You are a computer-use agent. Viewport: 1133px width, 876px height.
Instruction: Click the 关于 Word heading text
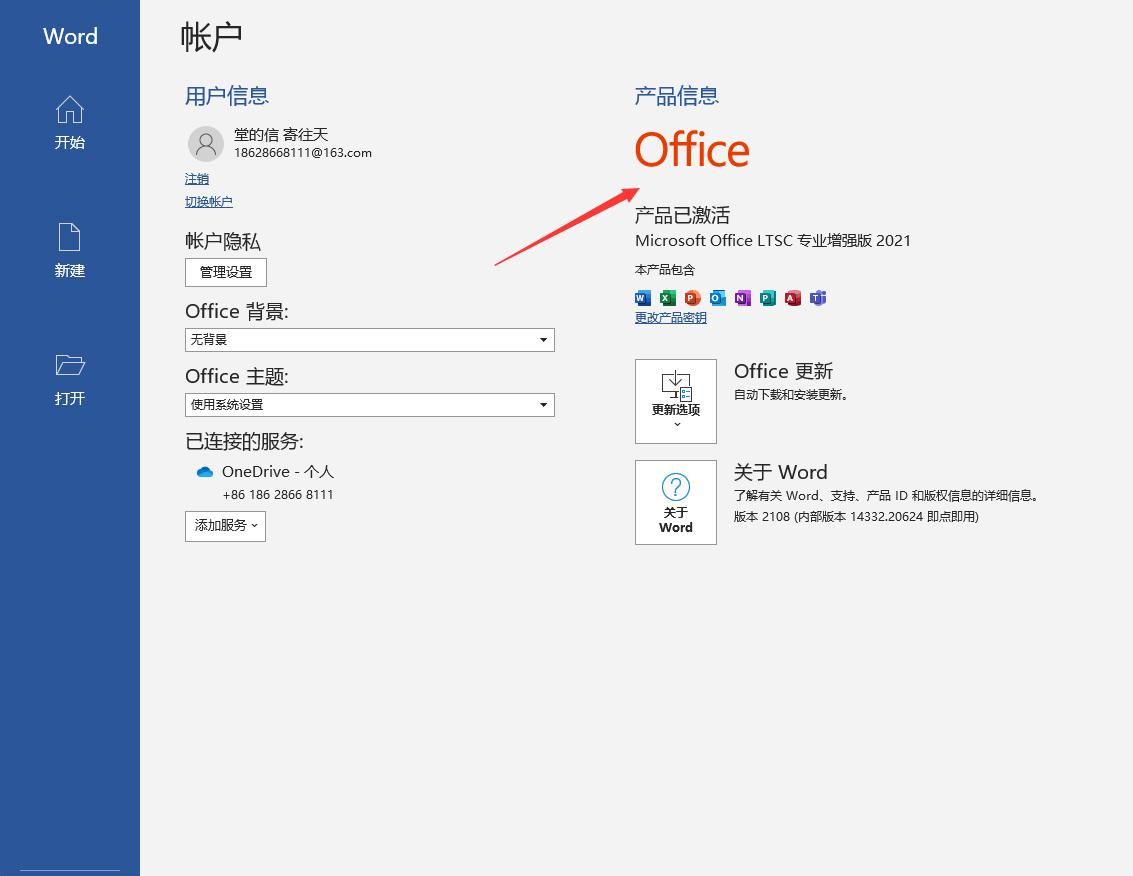[x=780, y=472]
